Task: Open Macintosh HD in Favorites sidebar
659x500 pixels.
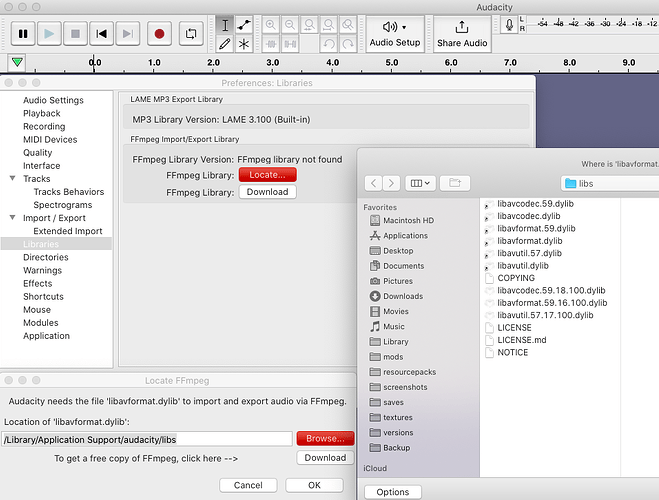Action: (x=402, y=221)
